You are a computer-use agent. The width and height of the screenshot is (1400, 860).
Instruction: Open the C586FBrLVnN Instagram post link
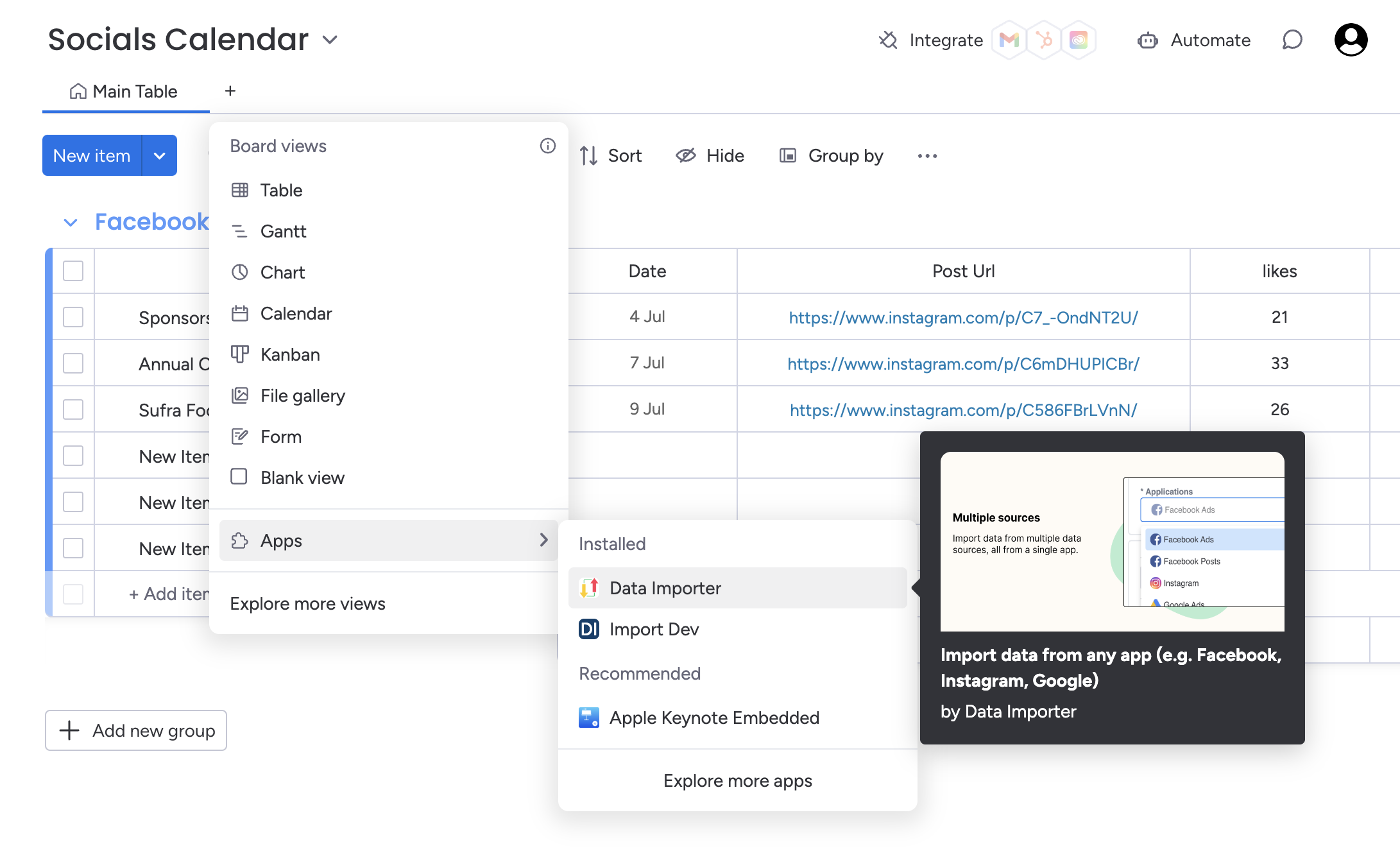tap(964, 409)
